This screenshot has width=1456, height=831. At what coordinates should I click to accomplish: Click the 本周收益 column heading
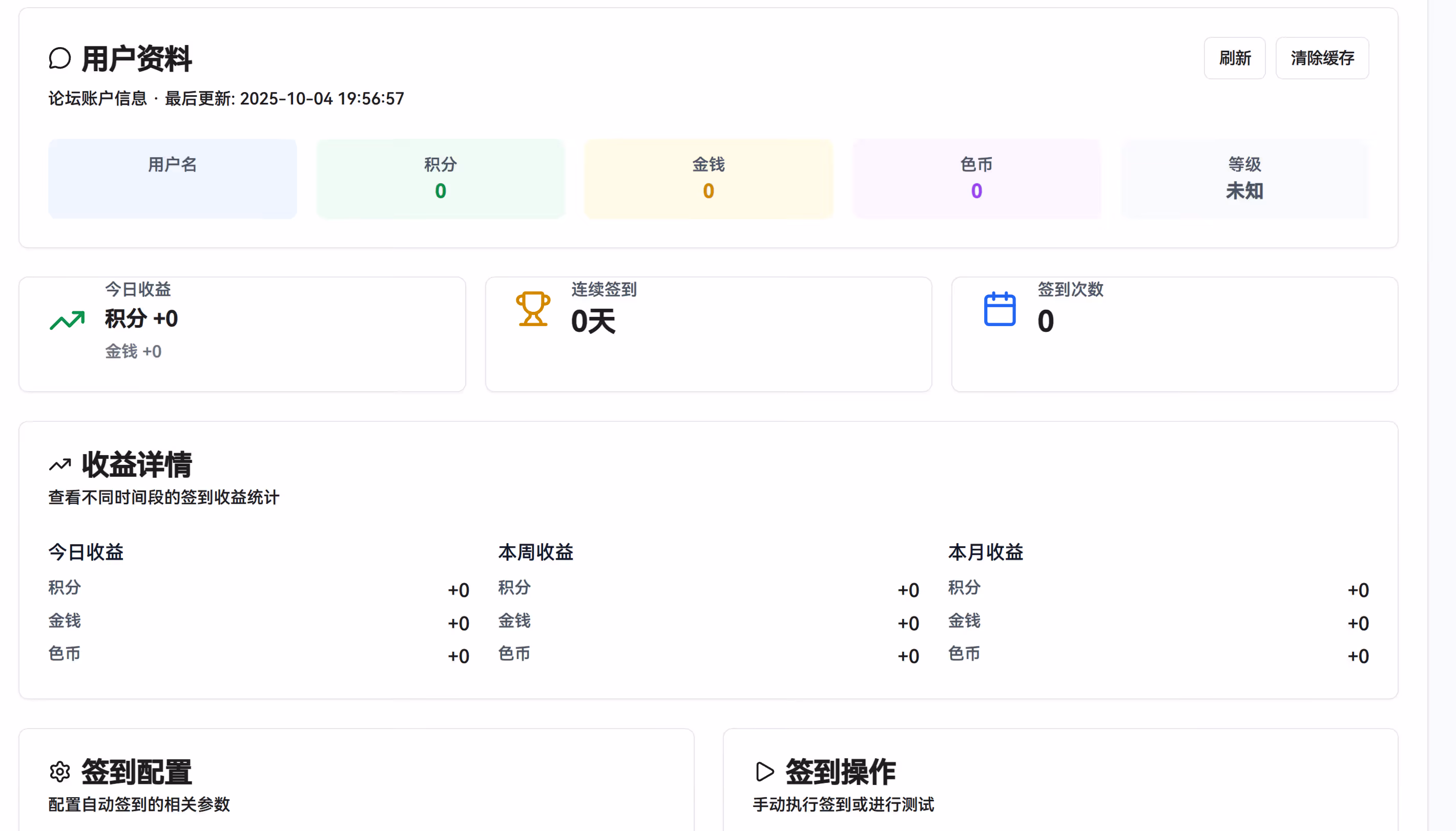point(535,552)
